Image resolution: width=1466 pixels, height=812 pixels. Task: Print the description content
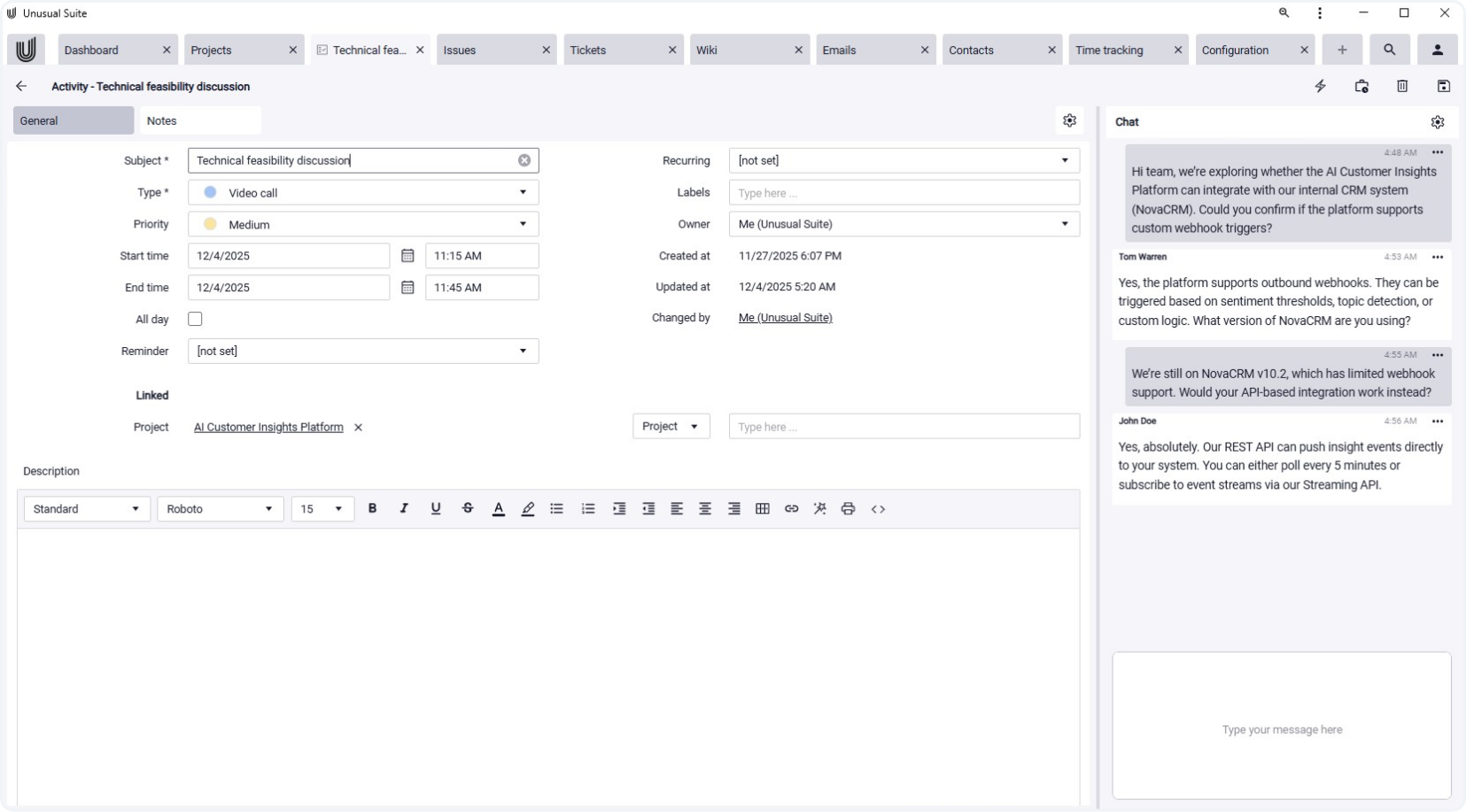(848, 508)
